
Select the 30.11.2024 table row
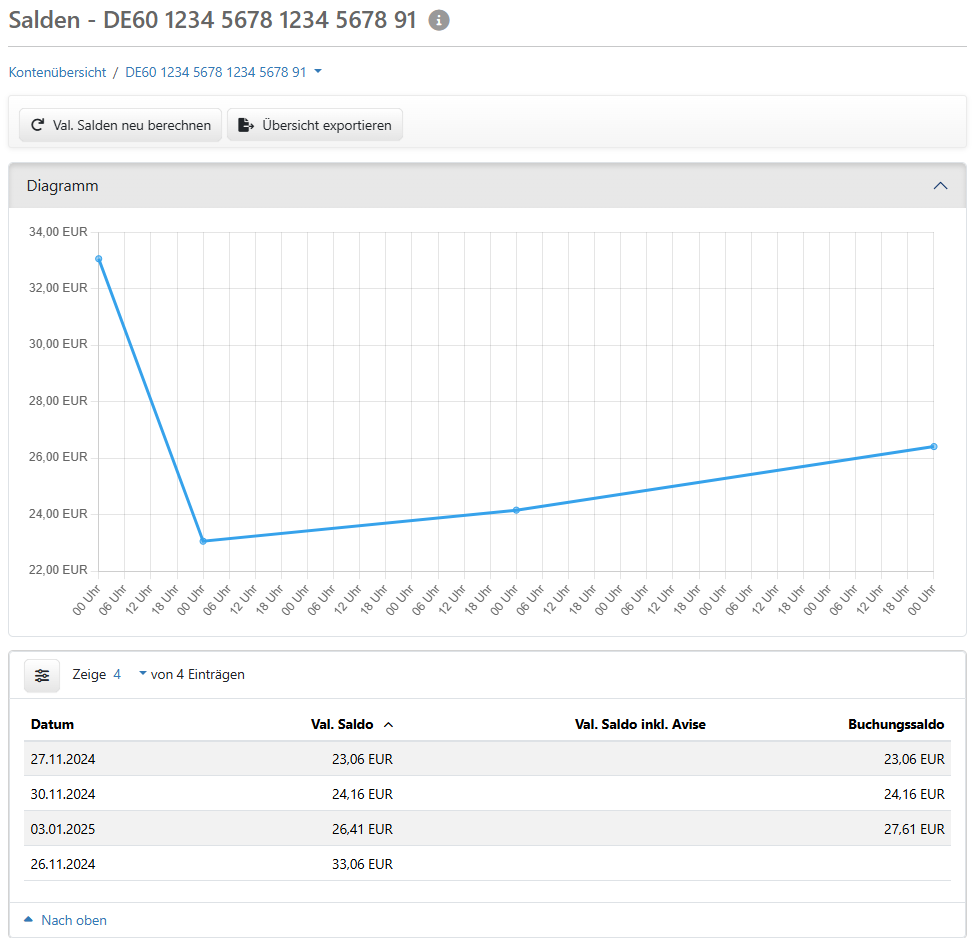[x=487, y=794]
